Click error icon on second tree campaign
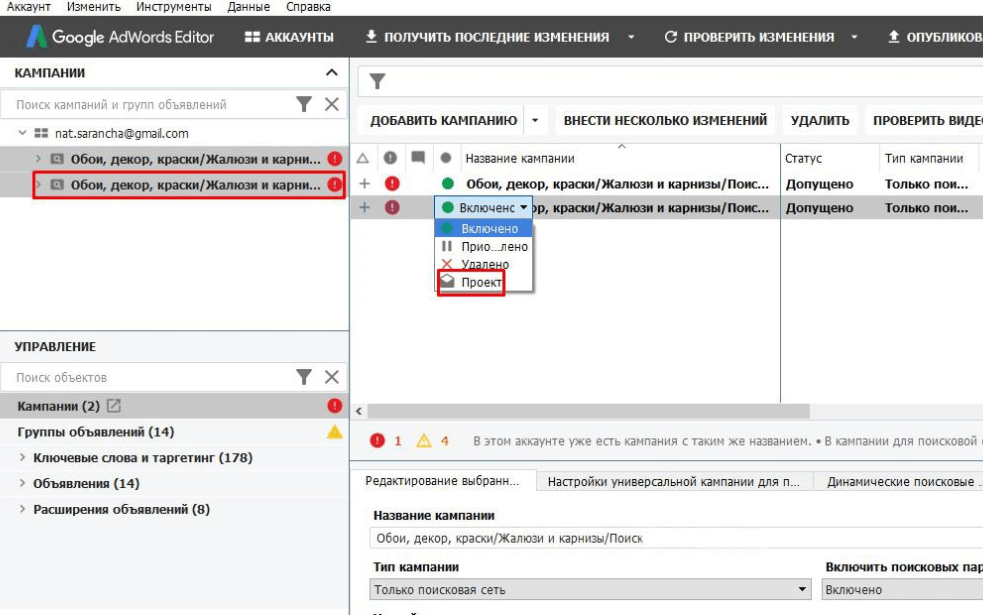 [x=335, y=184]
